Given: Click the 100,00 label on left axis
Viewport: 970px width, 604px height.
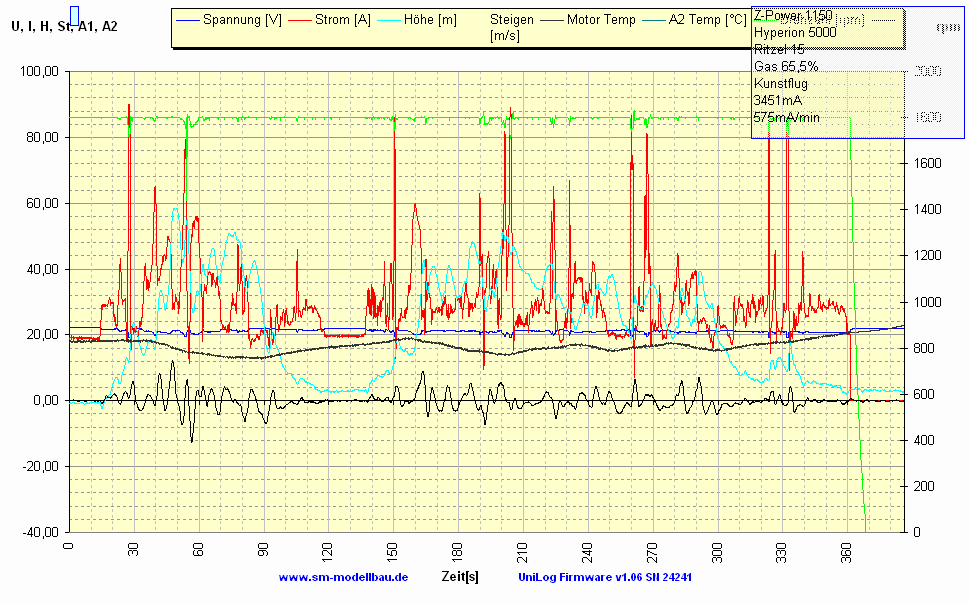Looking at the screenshot, I should pos(39,72).
